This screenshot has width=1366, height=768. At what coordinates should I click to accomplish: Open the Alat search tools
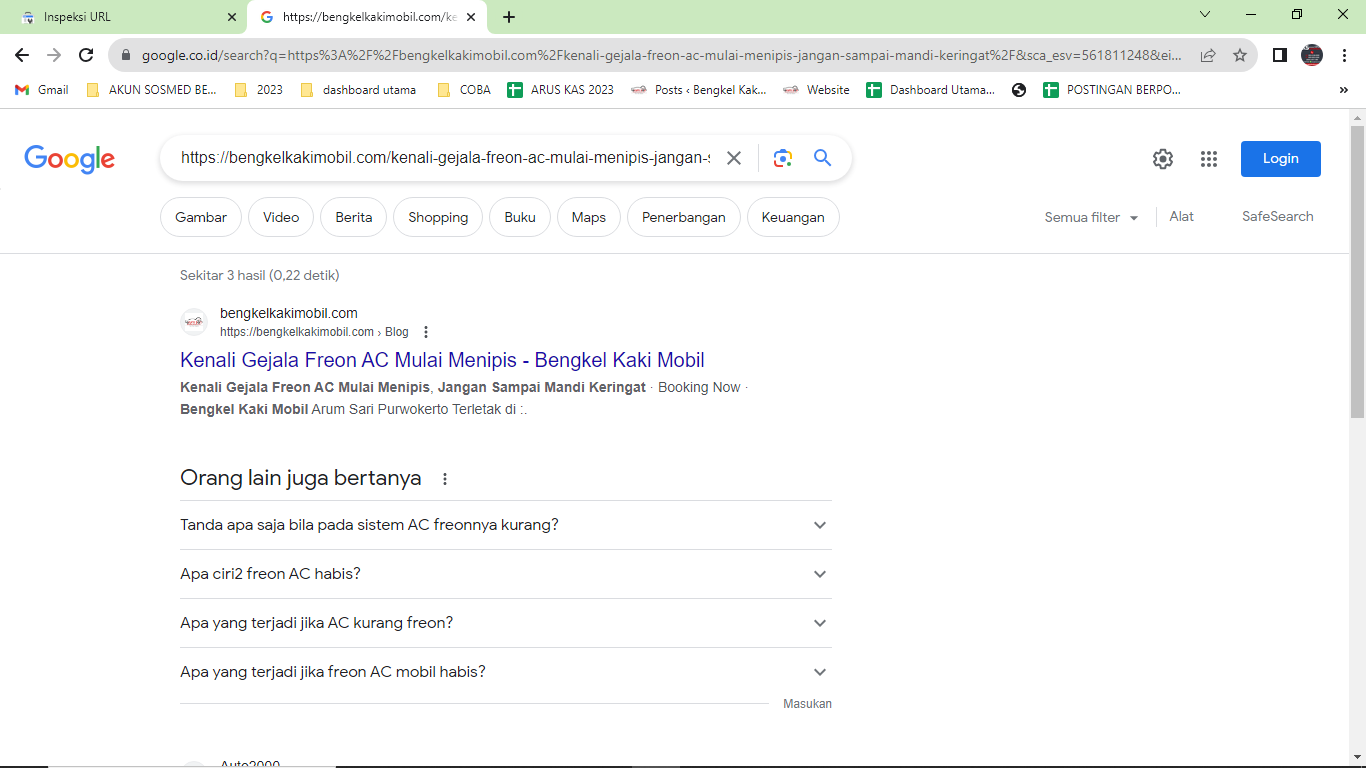[1182, 216]
